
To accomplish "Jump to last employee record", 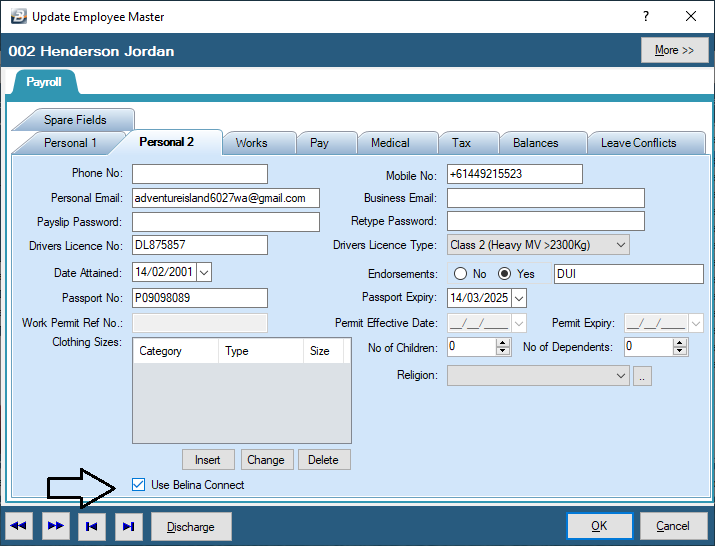I will click(129, 526).
